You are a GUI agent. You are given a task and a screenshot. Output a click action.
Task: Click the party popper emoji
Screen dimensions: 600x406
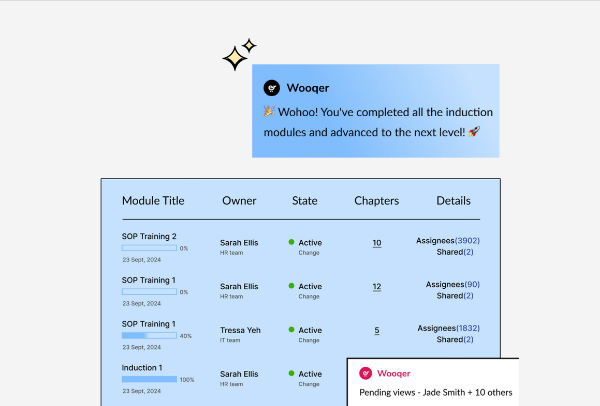point(269,111)
